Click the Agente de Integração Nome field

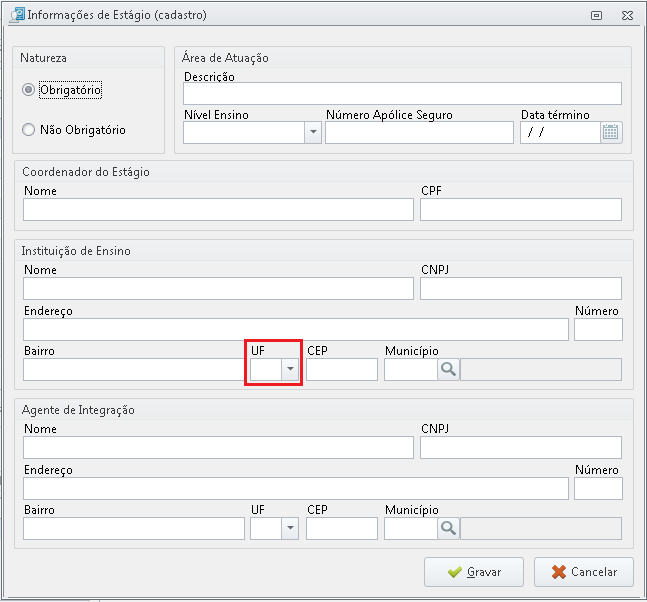[218, 448]
